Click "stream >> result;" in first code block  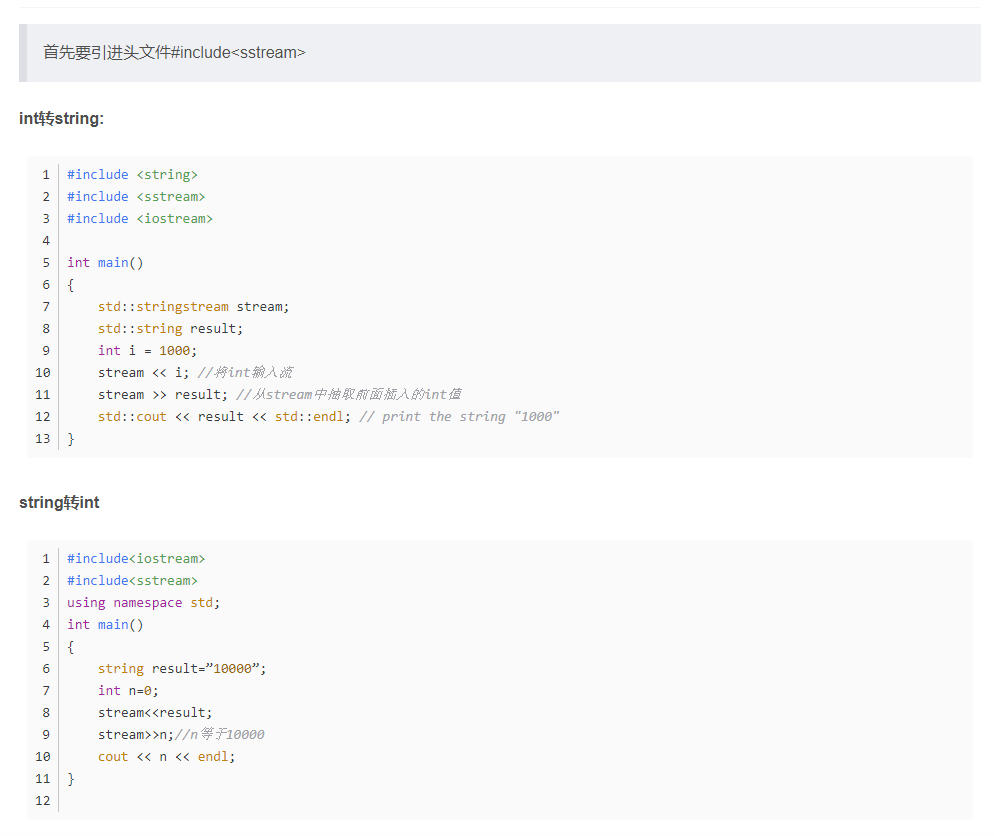point(163,395)
